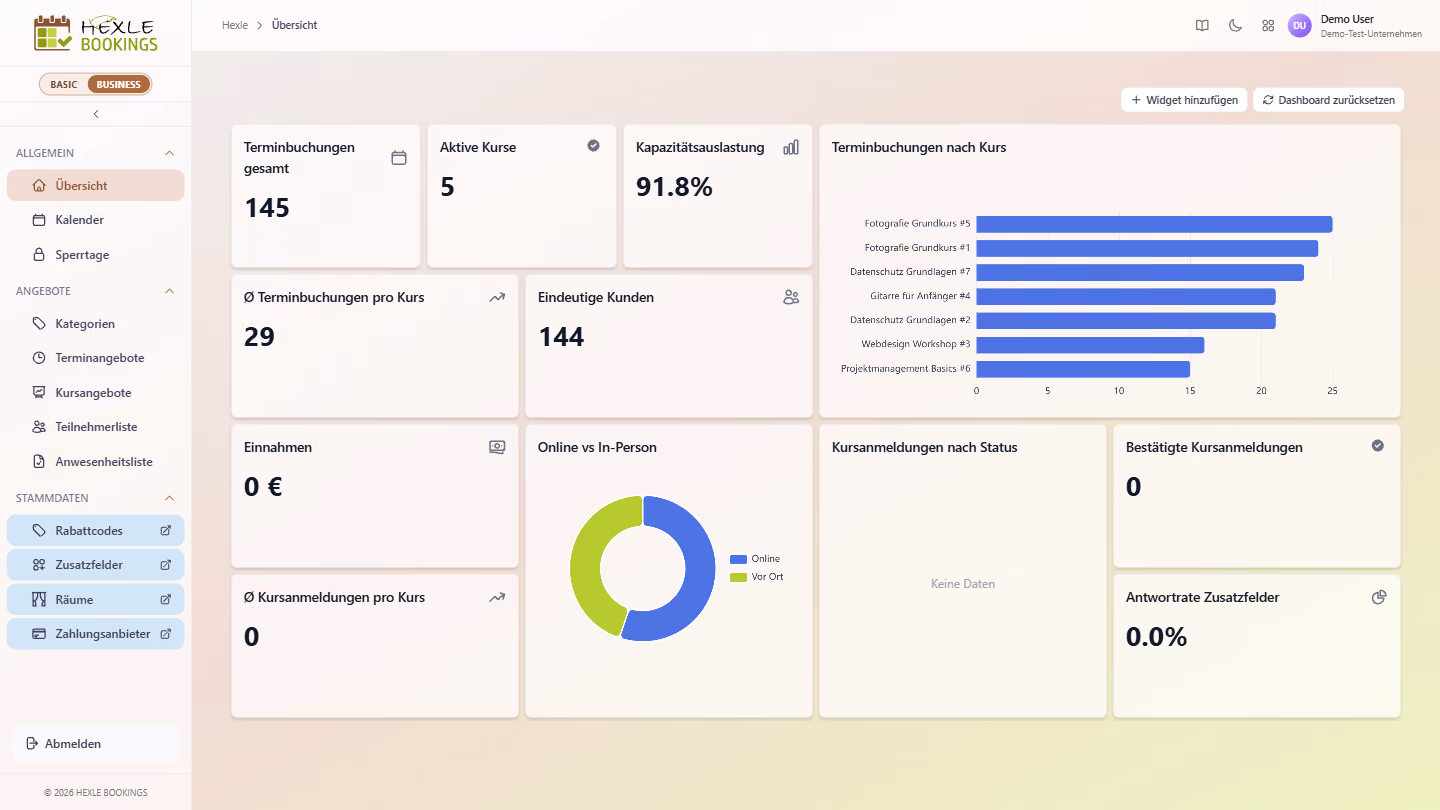Screen dimensions: 1440x810
Task: Click the blue Online legend swatch
Action: tap(739, 559)
